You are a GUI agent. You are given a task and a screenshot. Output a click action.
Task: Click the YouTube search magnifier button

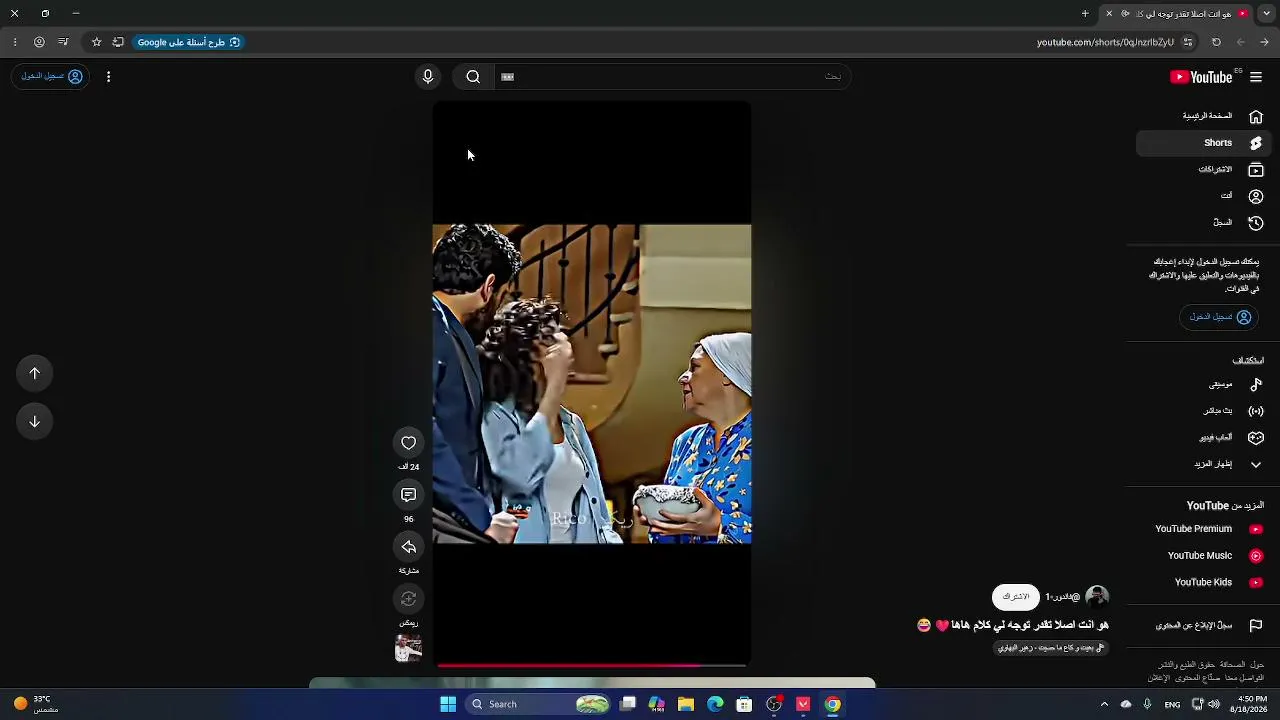(x=473, y=77)
